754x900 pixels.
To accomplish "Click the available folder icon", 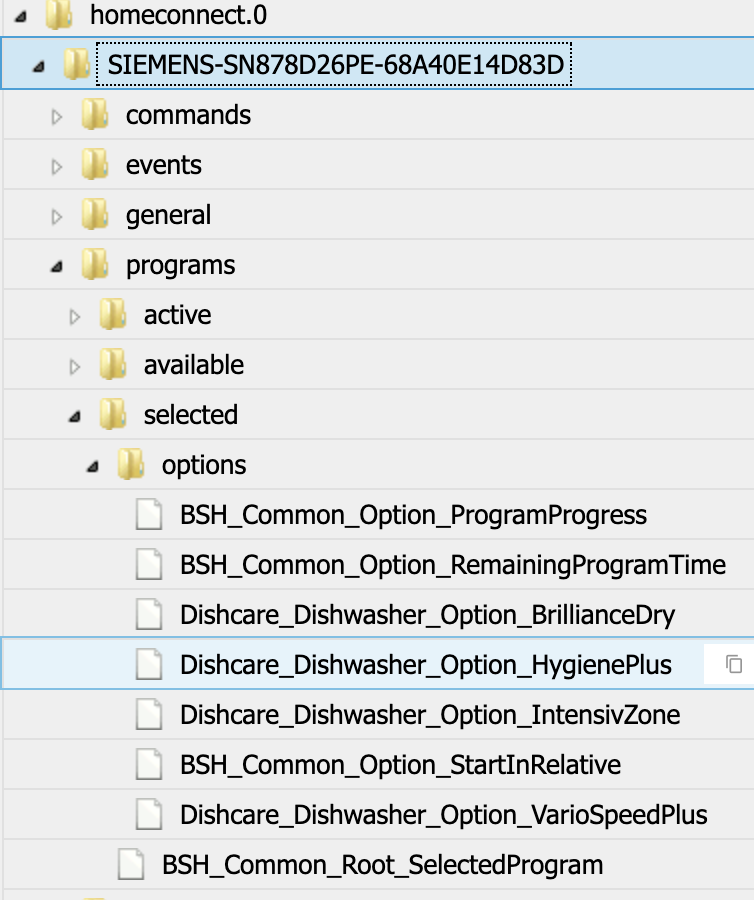I will point(112,363).
